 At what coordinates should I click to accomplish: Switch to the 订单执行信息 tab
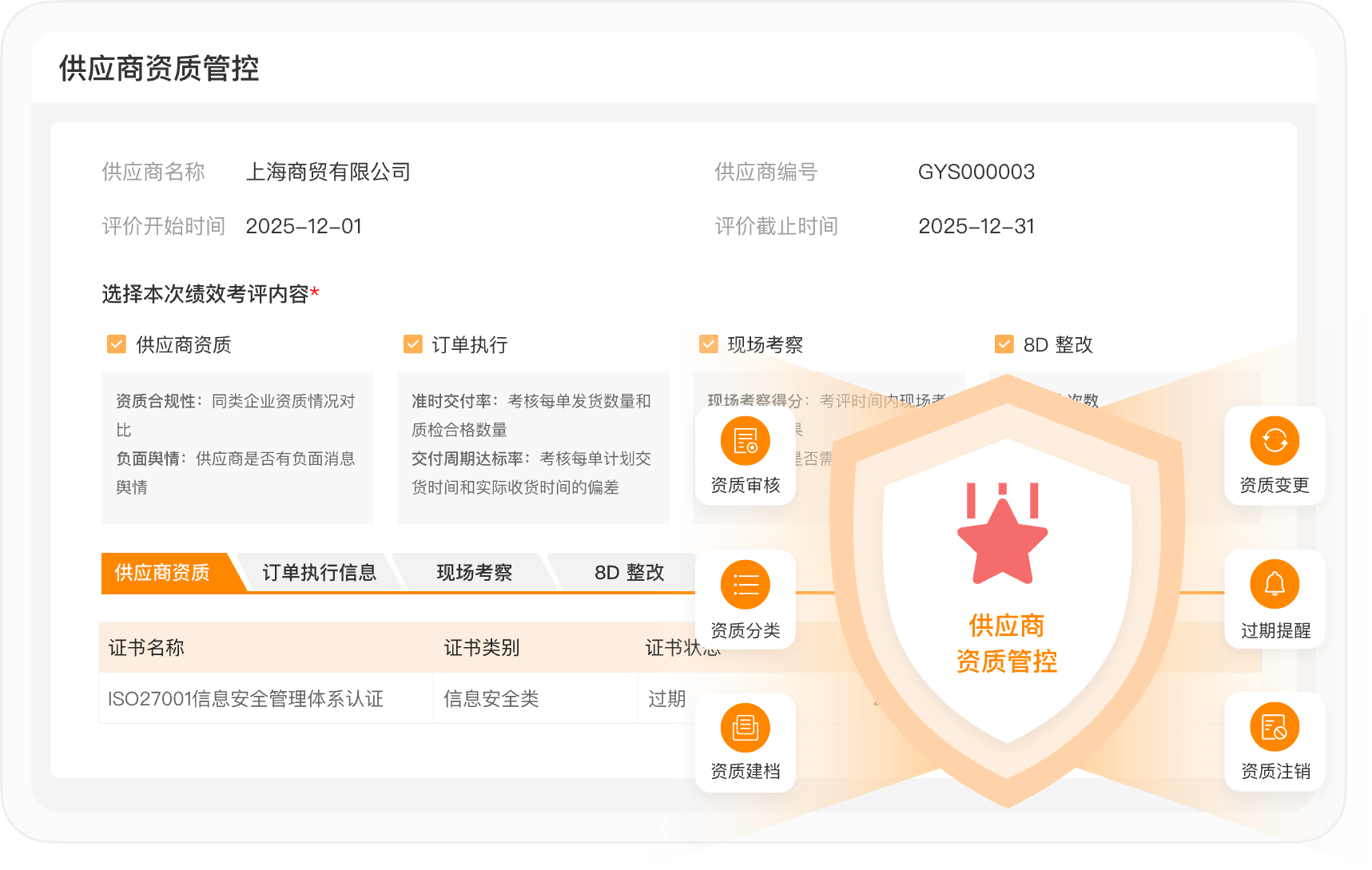[x=319, y=573]
